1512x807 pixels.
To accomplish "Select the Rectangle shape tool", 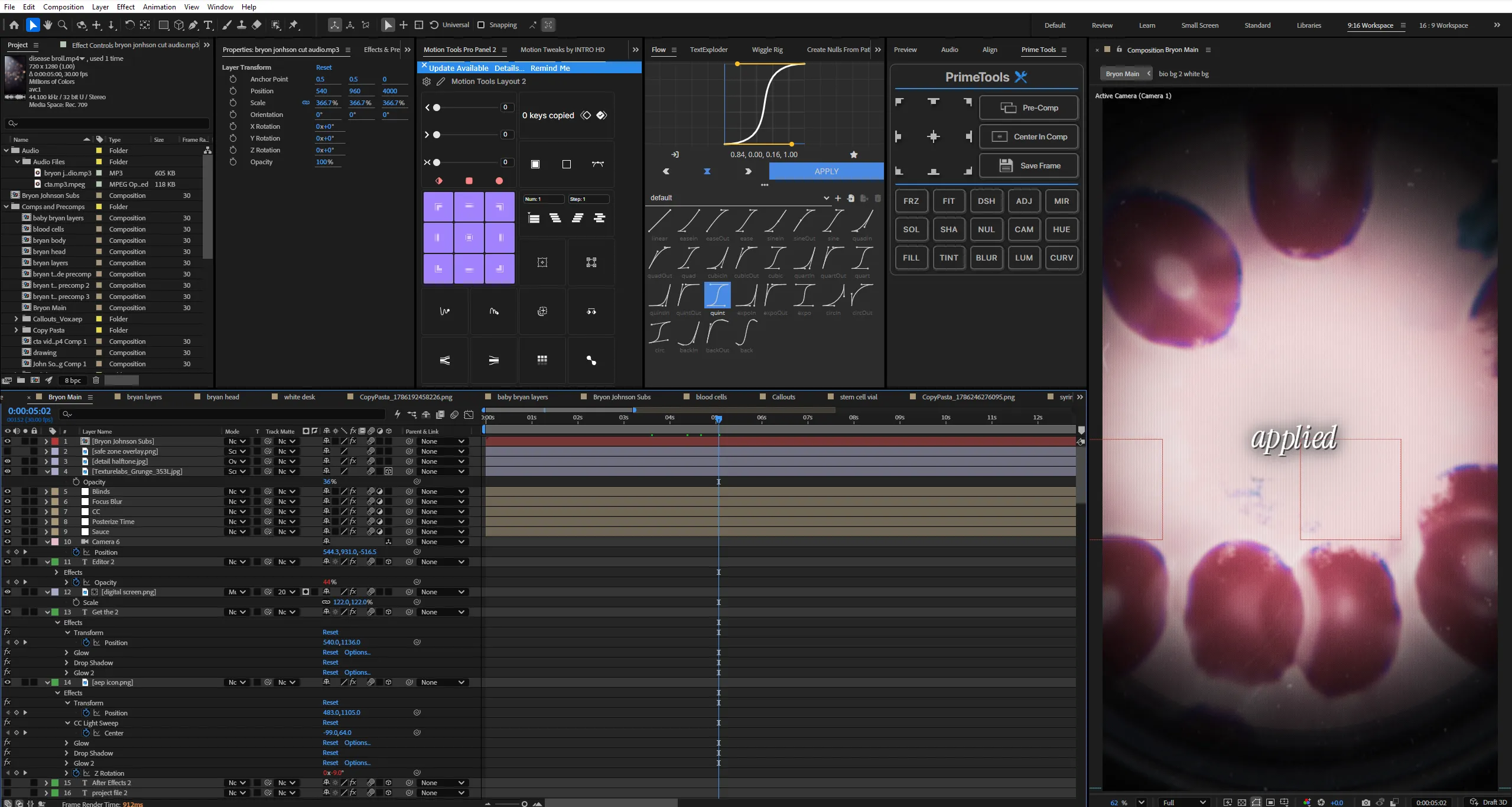I will point(164,25).
